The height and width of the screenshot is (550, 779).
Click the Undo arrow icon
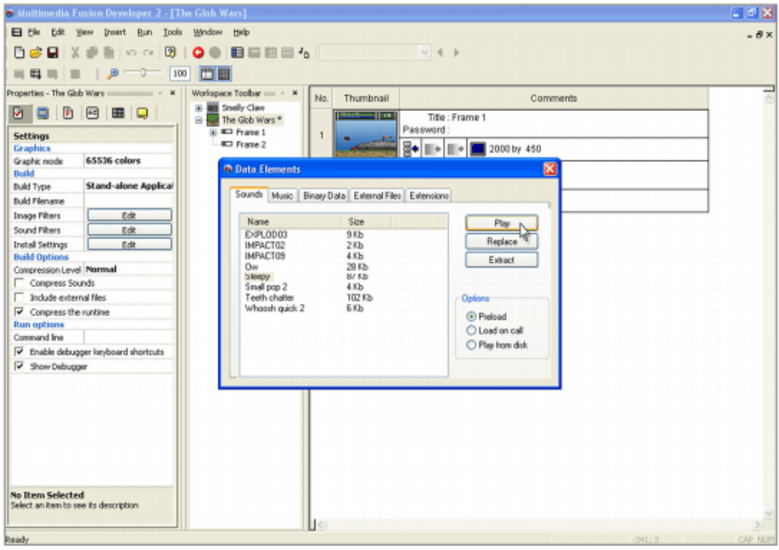tap(131, 53)
